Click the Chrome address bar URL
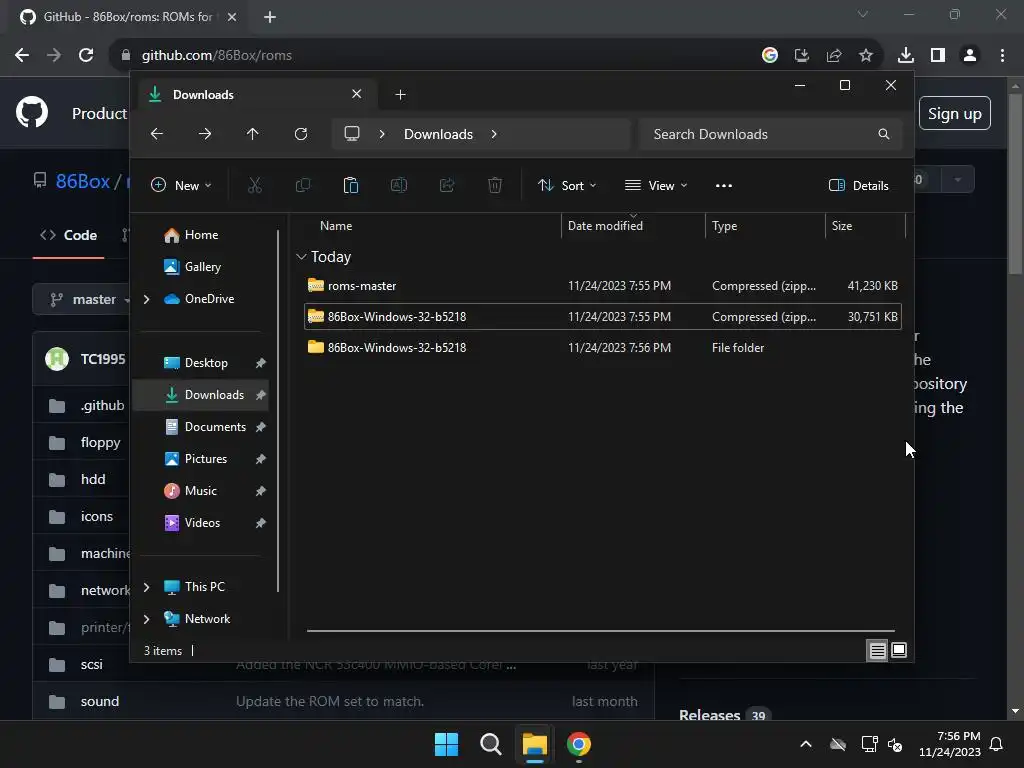Screen dimensions: 1024x768 [217, 55]
